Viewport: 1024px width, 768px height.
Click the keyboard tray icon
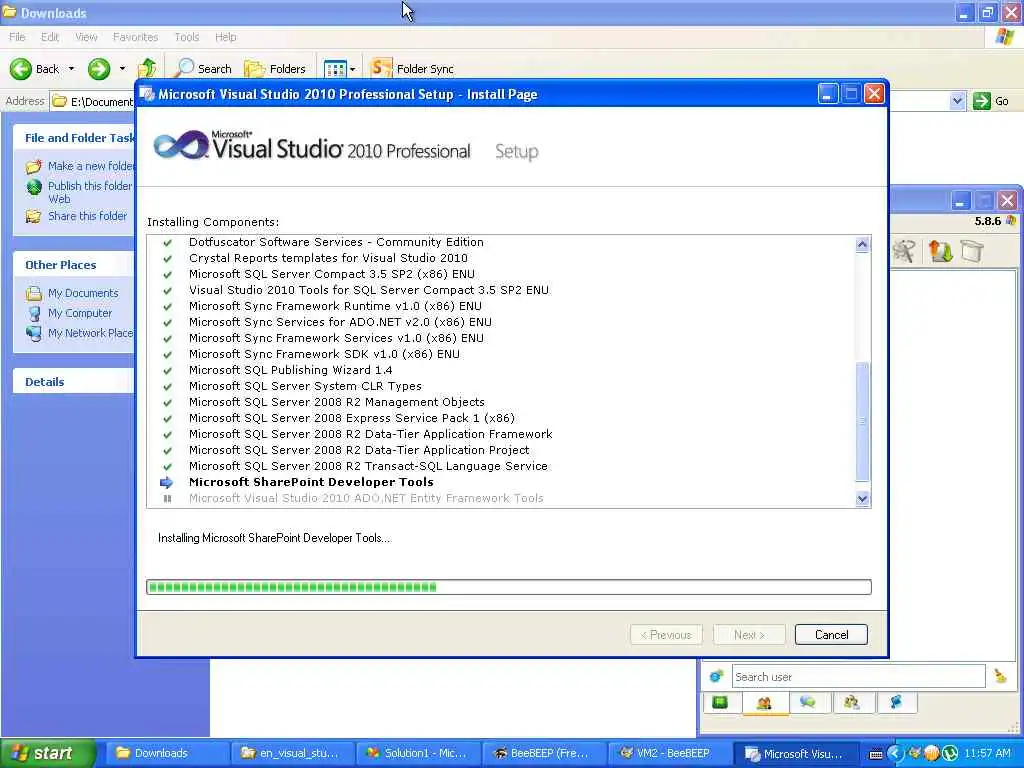point(876,754)
